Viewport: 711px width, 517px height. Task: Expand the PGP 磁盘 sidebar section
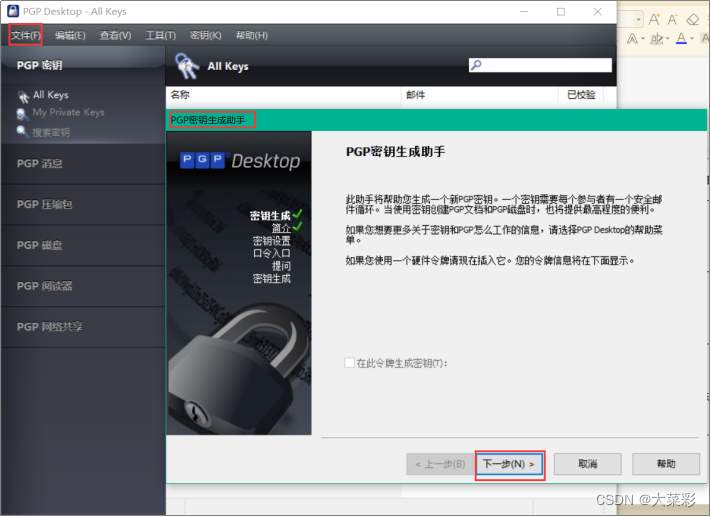(x=83, y=245)
